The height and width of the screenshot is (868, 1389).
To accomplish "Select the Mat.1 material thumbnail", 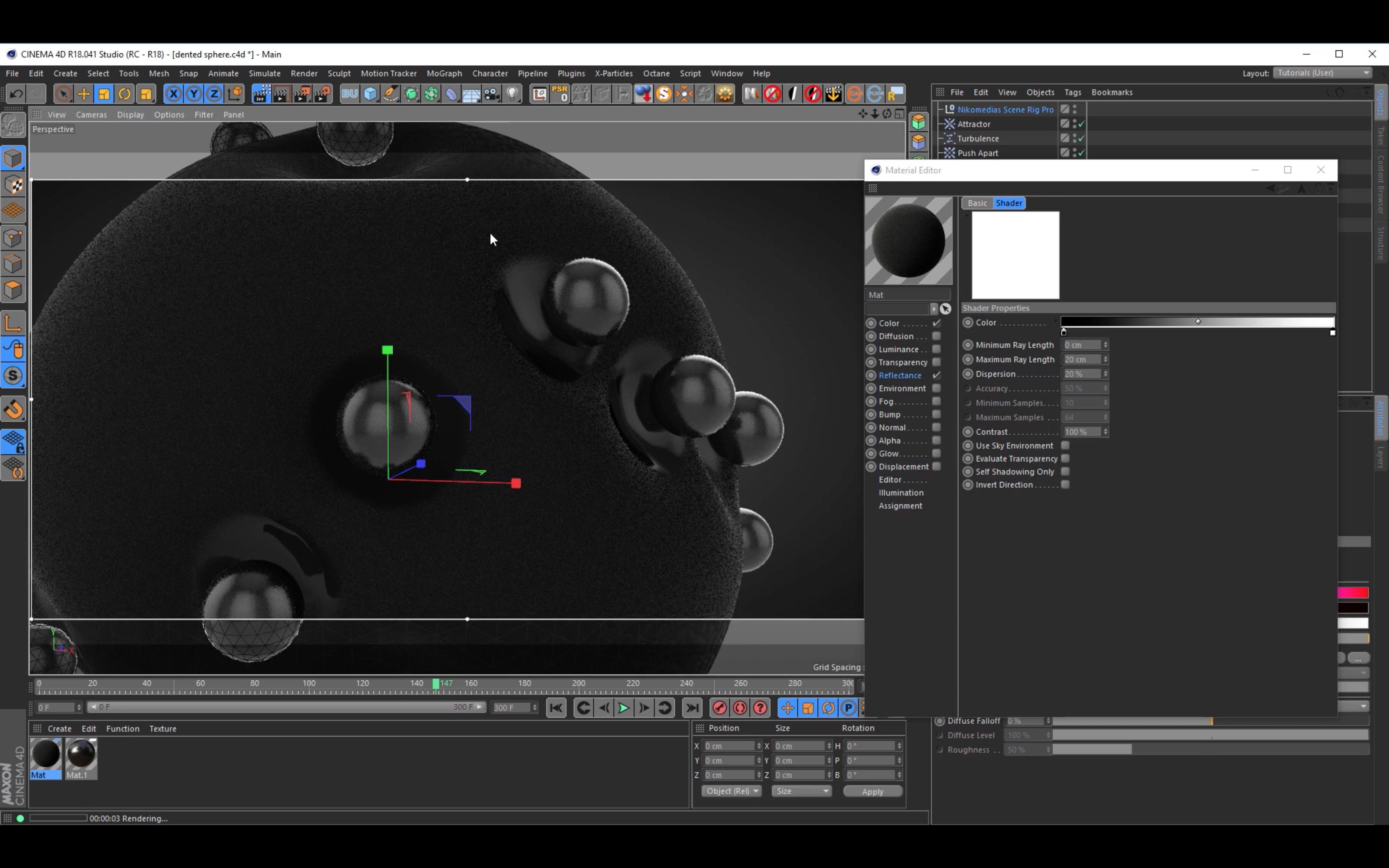I will (81, 754).
